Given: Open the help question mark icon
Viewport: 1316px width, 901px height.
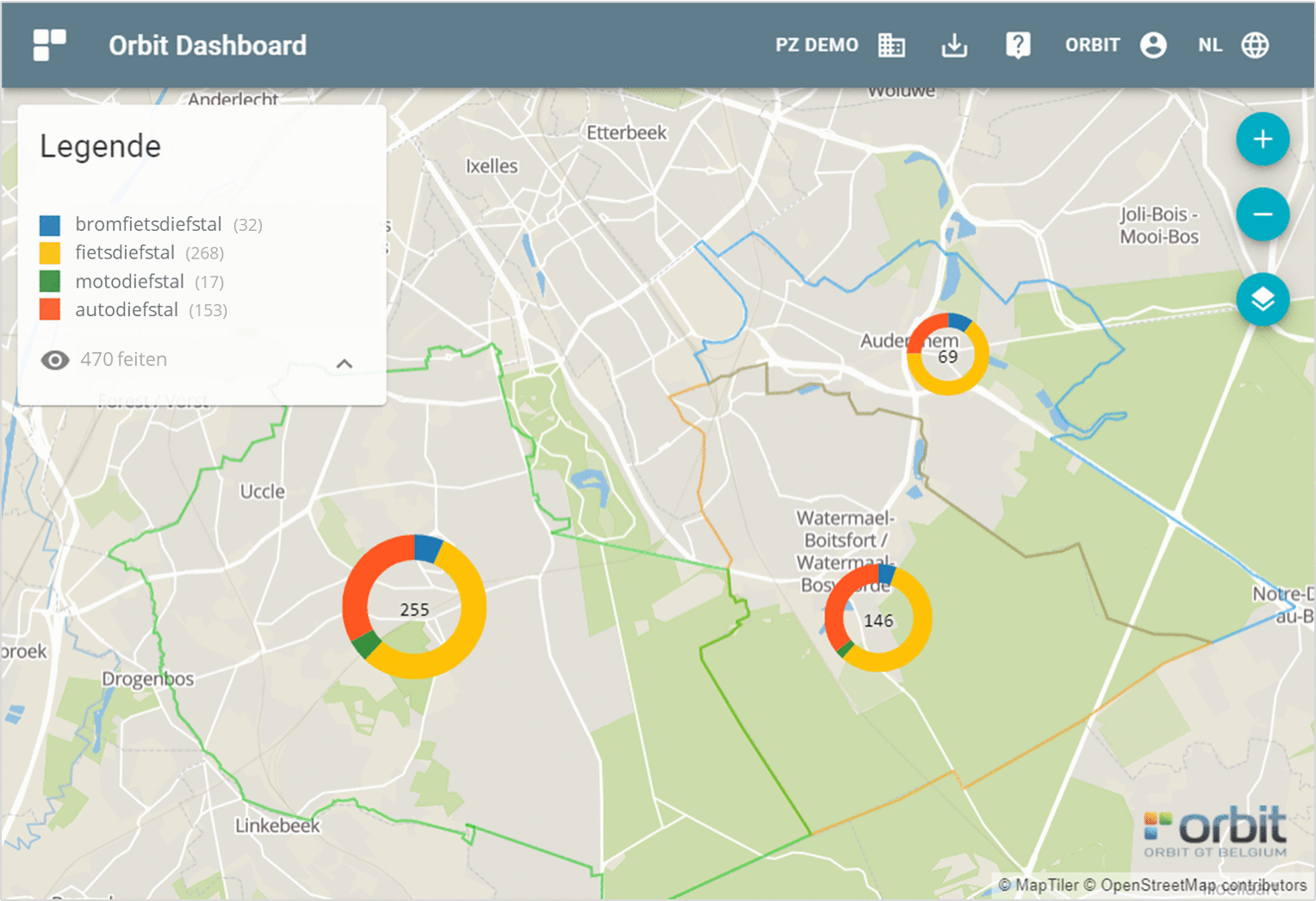Looking at the screenshot, I should pos(1018,45).
